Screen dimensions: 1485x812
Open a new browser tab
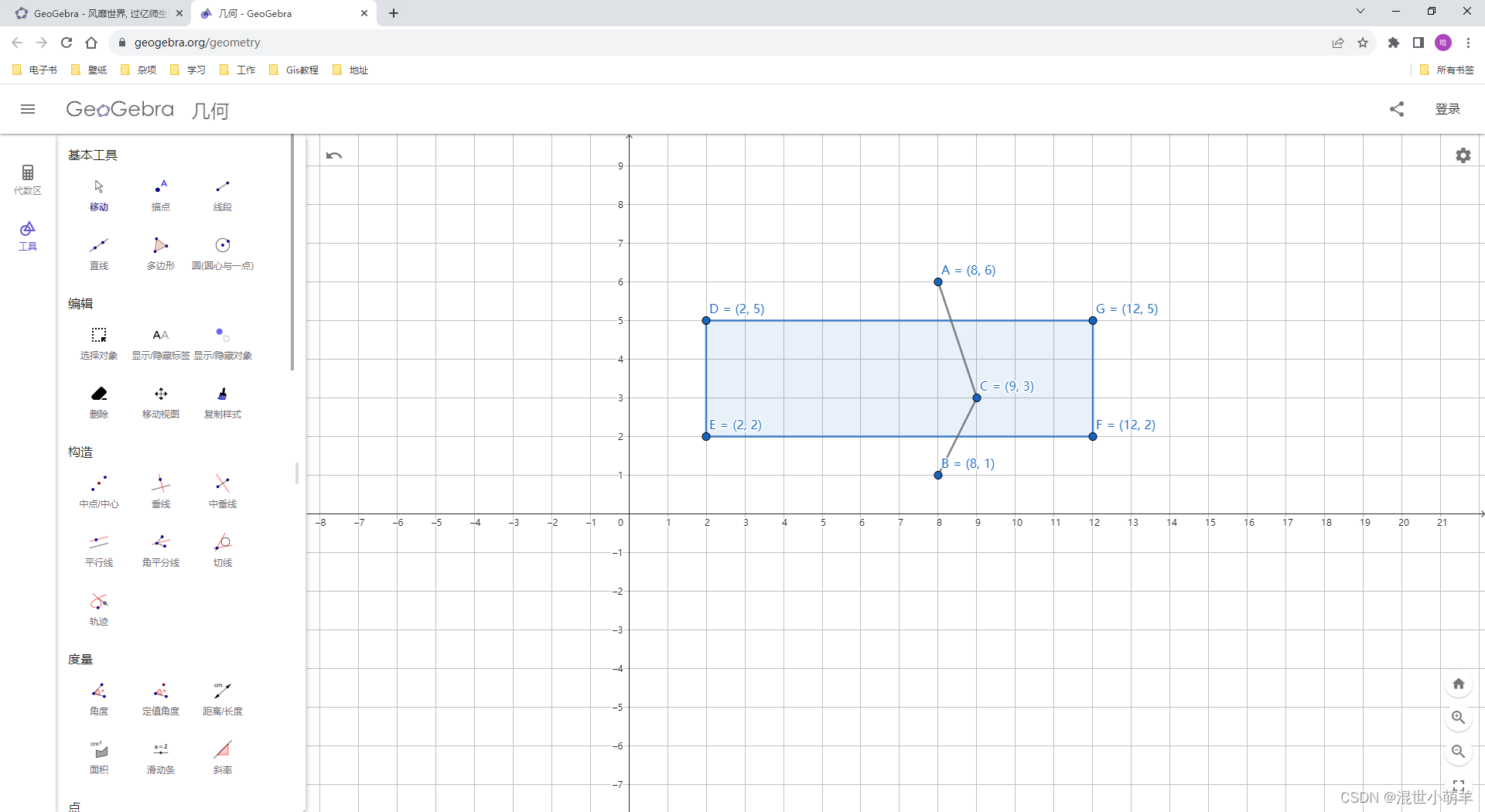[x=394, y=13]
